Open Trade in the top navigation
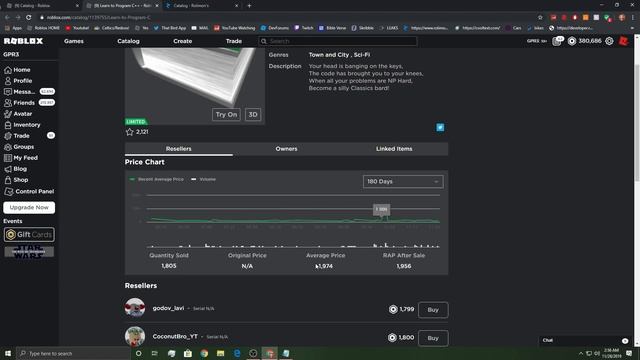 (x=234, y=41)
